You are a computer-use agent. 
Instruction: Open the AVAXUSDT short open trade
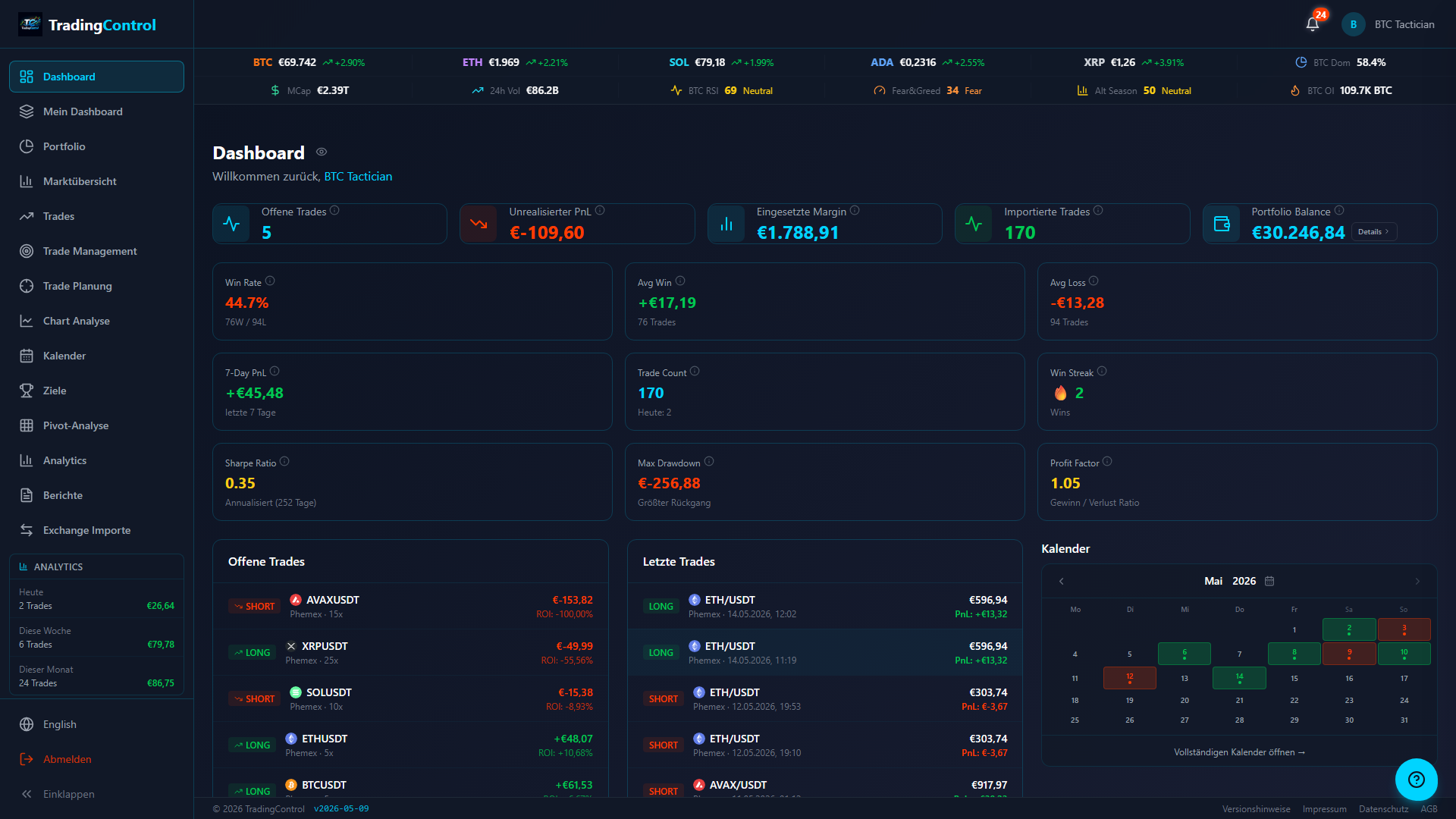coord(410,607)
